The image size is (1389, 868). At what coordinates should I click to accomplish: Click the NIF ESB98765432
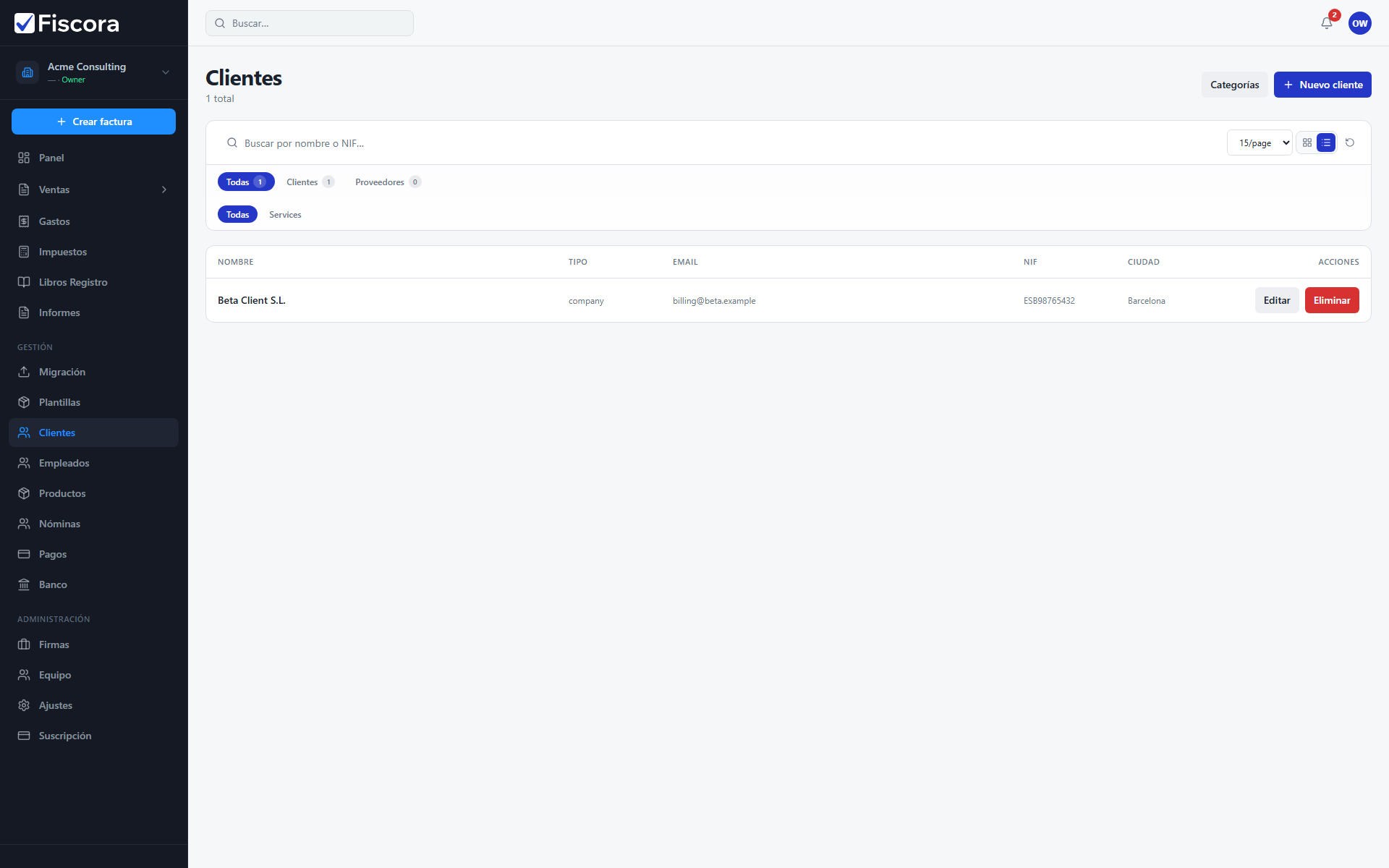click(1049, 301)
